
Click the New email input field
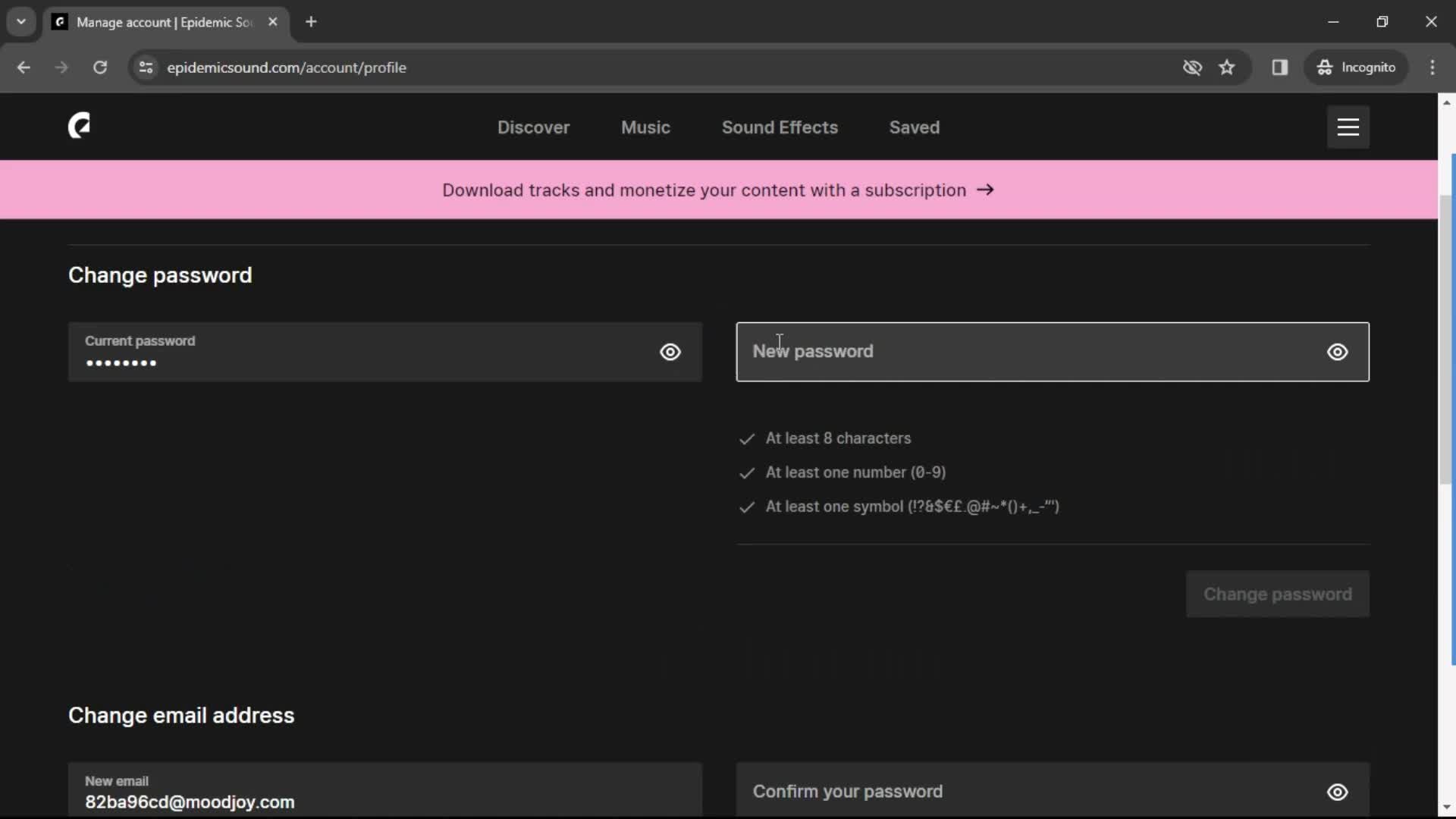[x=385, y=790]
